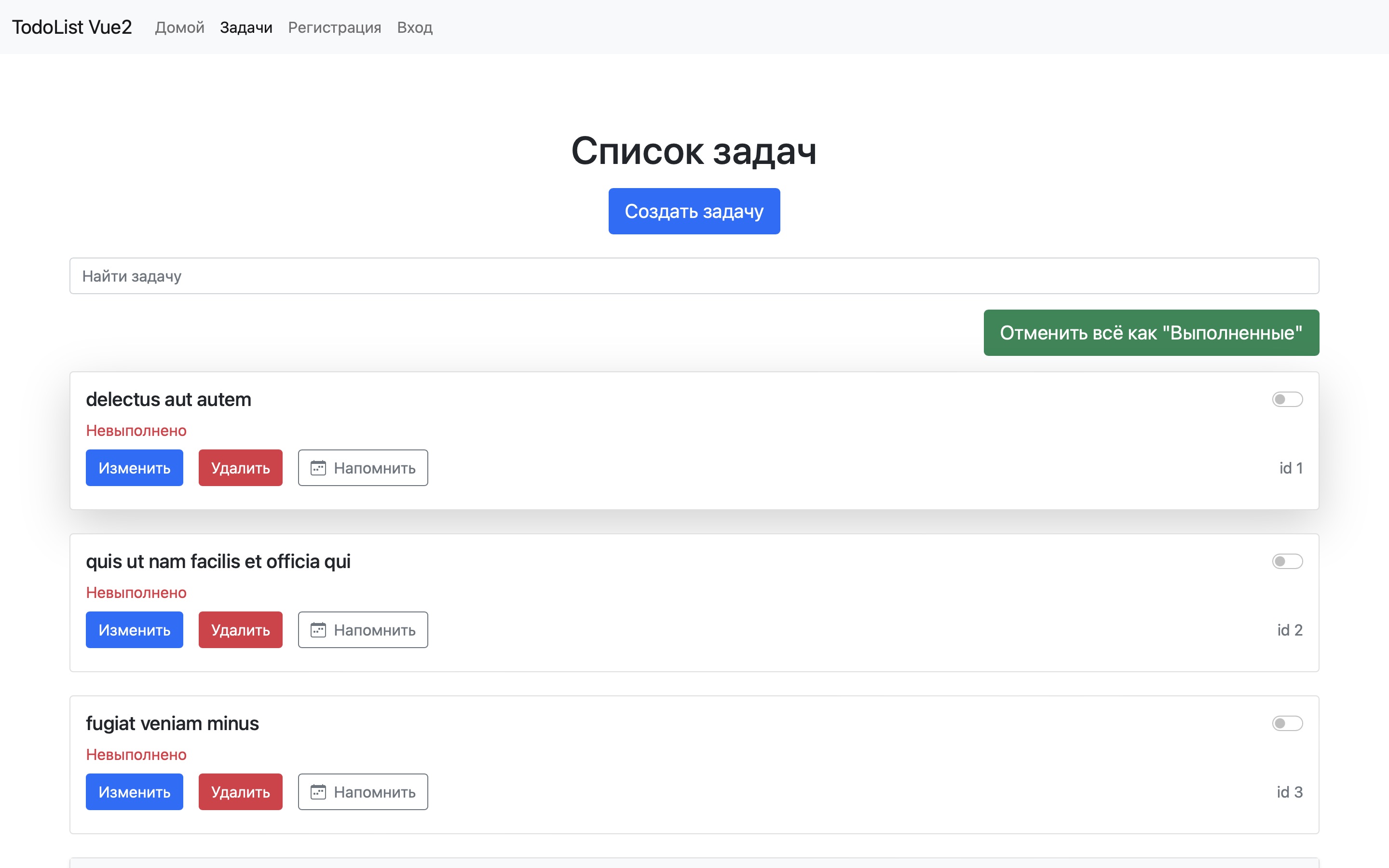
Task: Go to the Домой nav item
Action: point(179,27)
